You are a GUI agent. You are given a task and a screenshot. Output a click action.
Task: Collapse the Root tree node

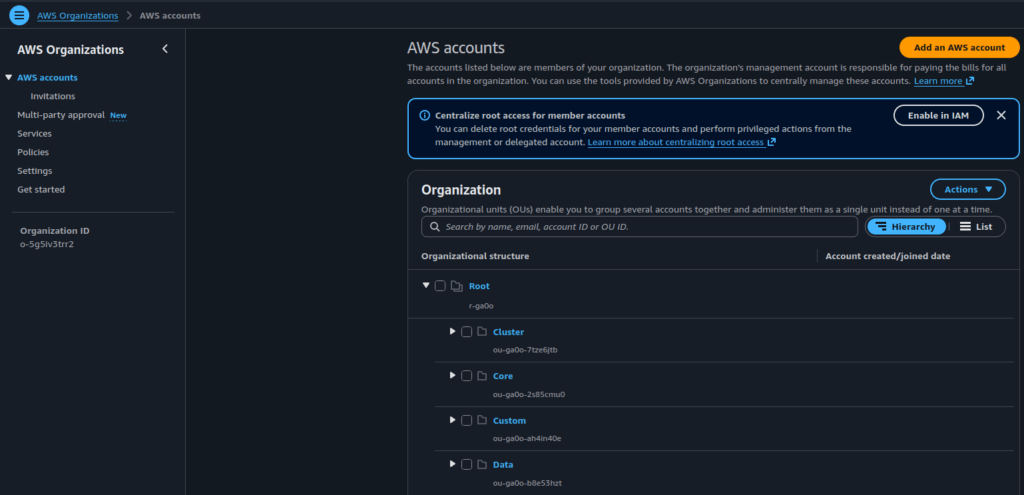(426, 285)
